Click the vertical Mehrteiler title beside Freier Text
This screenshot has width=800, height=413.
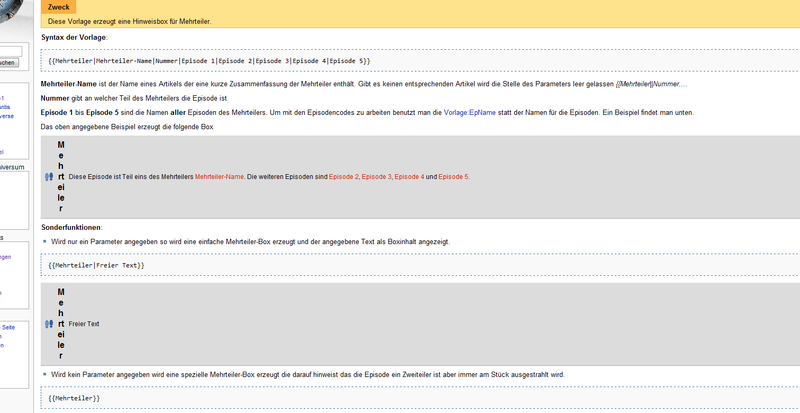pyautogui.click(x=61, y=324)
